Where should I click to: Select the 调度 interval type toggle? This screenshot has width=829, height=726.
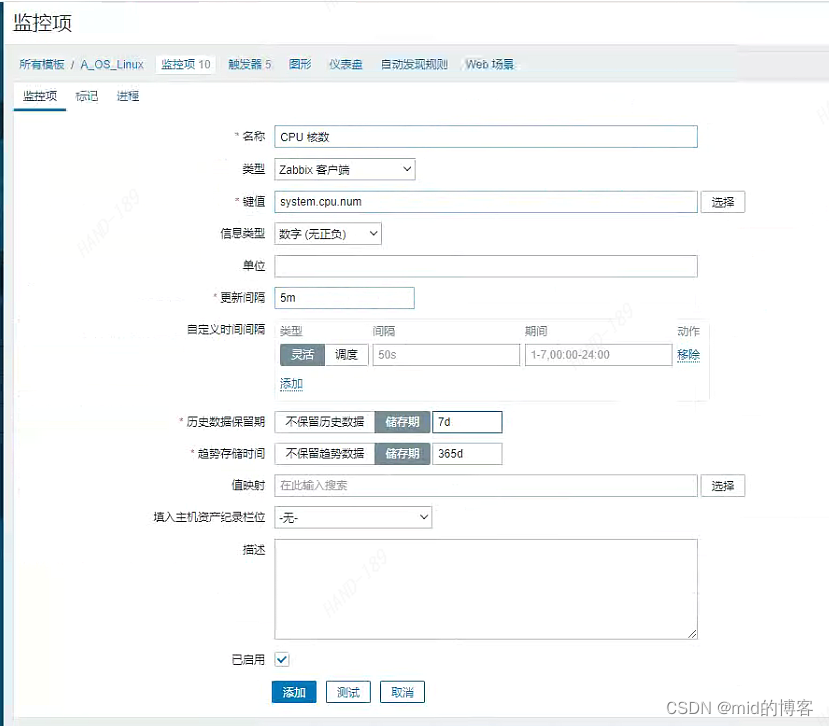(x=346, y=355)
